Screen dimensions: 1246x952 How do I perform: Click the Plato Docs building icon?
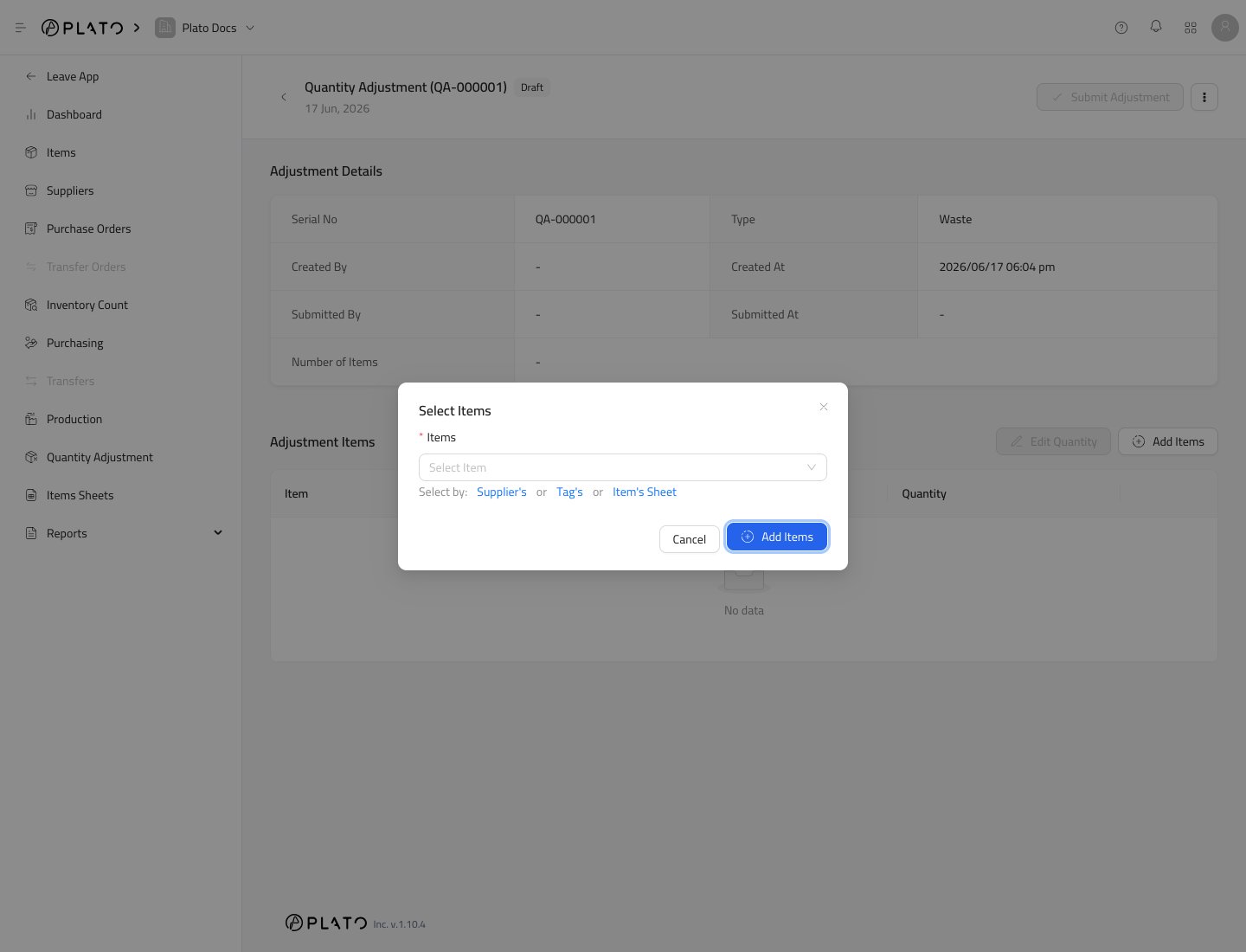tap(164, 28)
